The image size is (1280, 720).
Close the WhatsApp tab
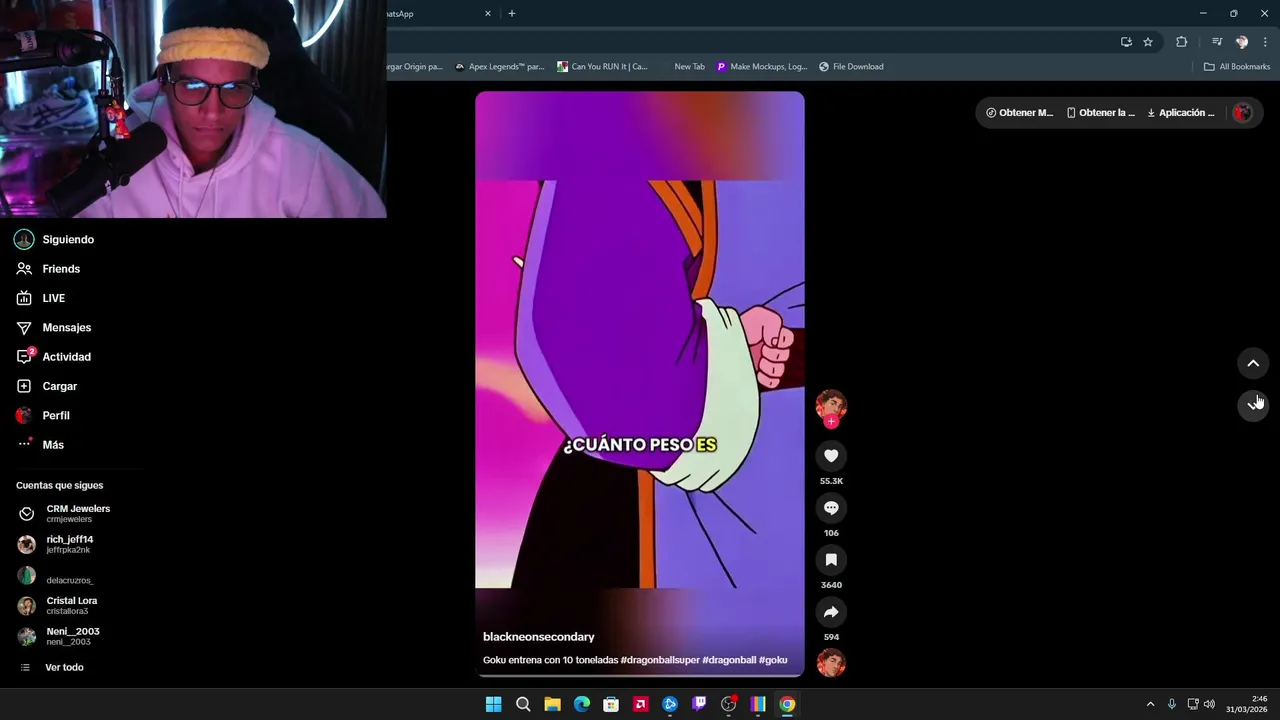[488, 14]
